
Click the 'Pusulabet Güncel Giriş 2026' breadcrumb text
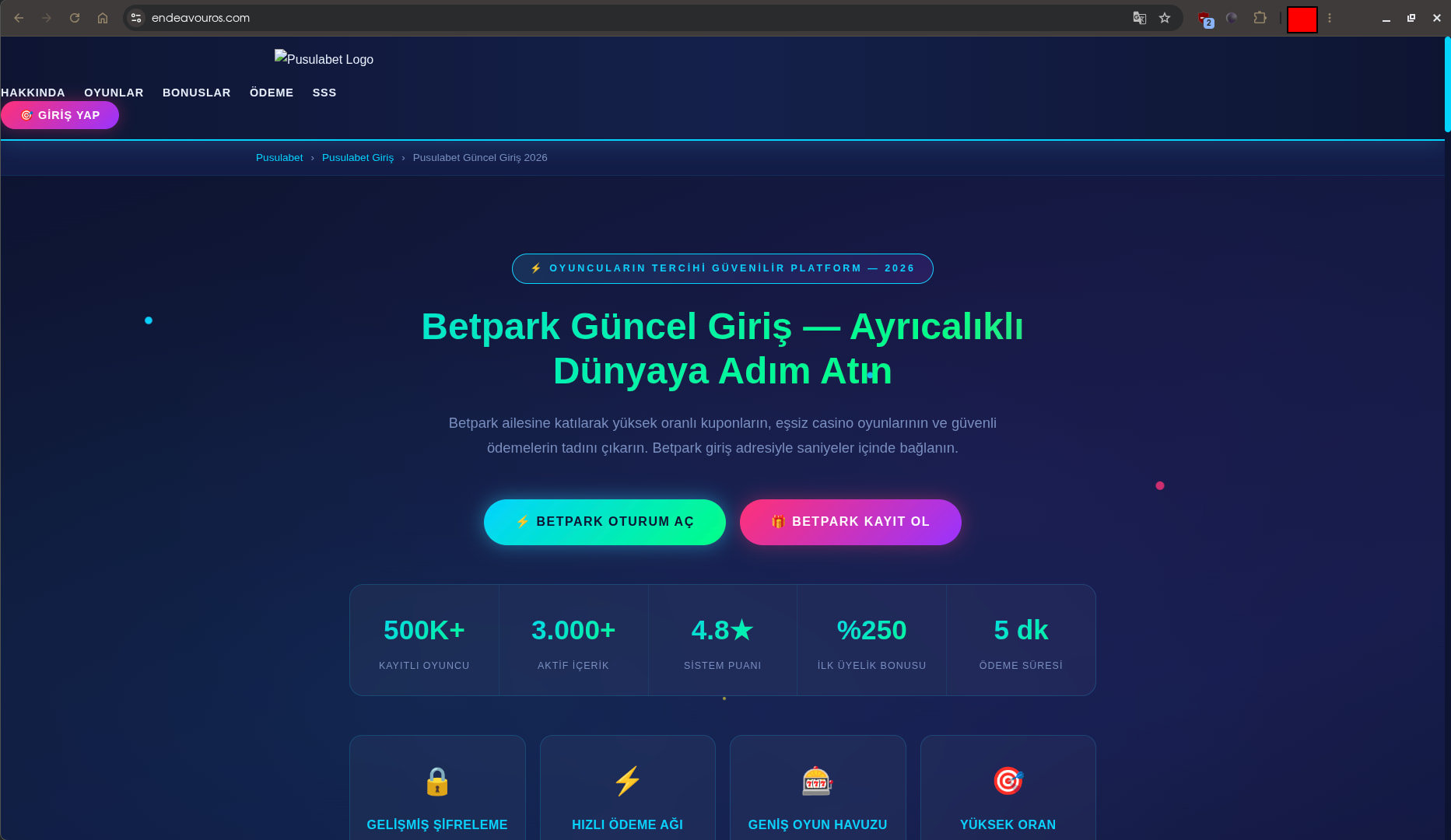(x=480, y=158)
